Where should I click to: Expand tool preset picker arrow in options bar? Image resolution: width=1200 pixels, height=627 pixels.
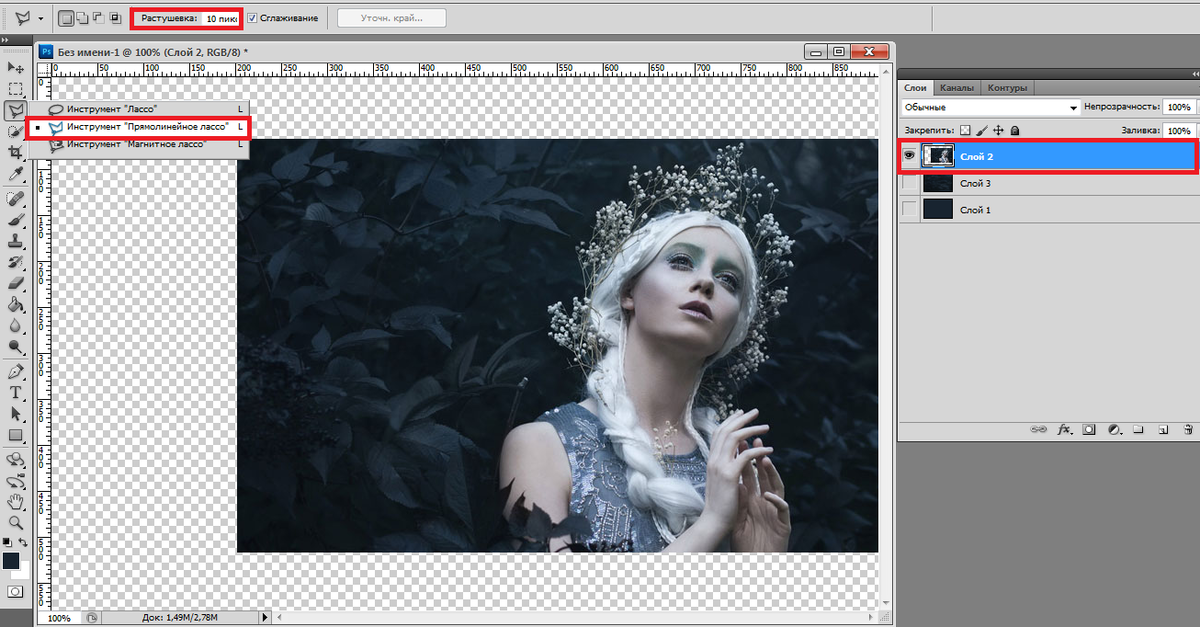40,19
